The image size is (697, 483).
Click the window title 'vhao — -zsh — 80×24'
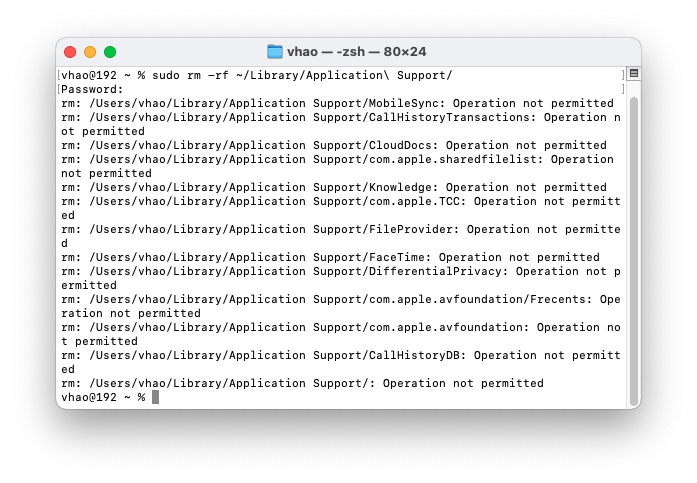357,52
